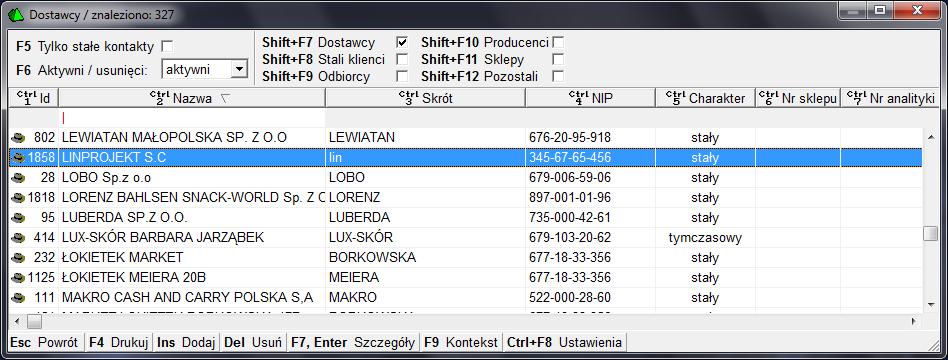Click the horizontal scrollbar thumb
948x360 pixels.
tap(34, 321)
